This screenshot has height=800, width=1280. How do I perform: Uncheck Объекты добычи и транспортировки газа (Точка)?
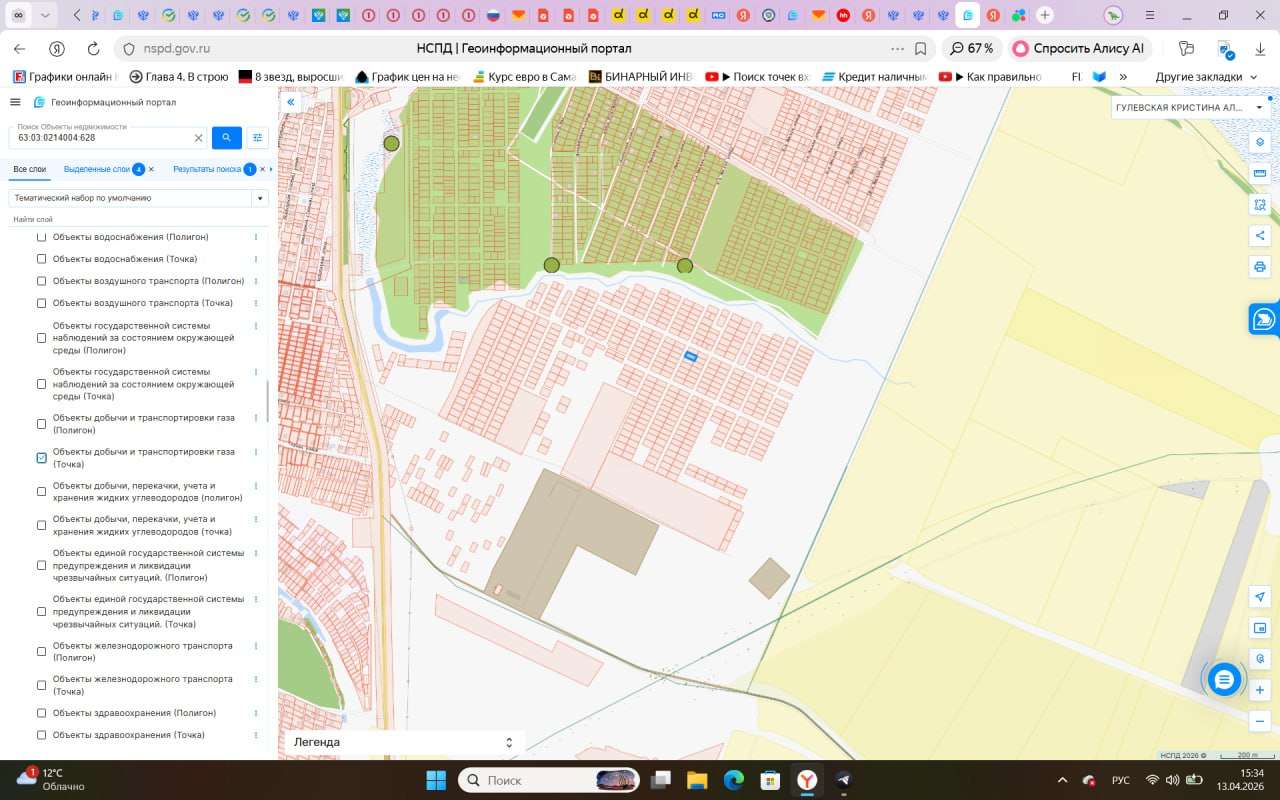tap(42, 458)
